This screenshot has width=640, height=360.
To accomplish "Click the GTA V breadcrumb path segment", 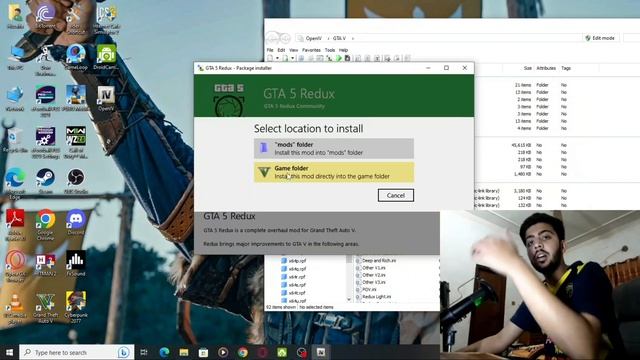I will pos(339,38).
